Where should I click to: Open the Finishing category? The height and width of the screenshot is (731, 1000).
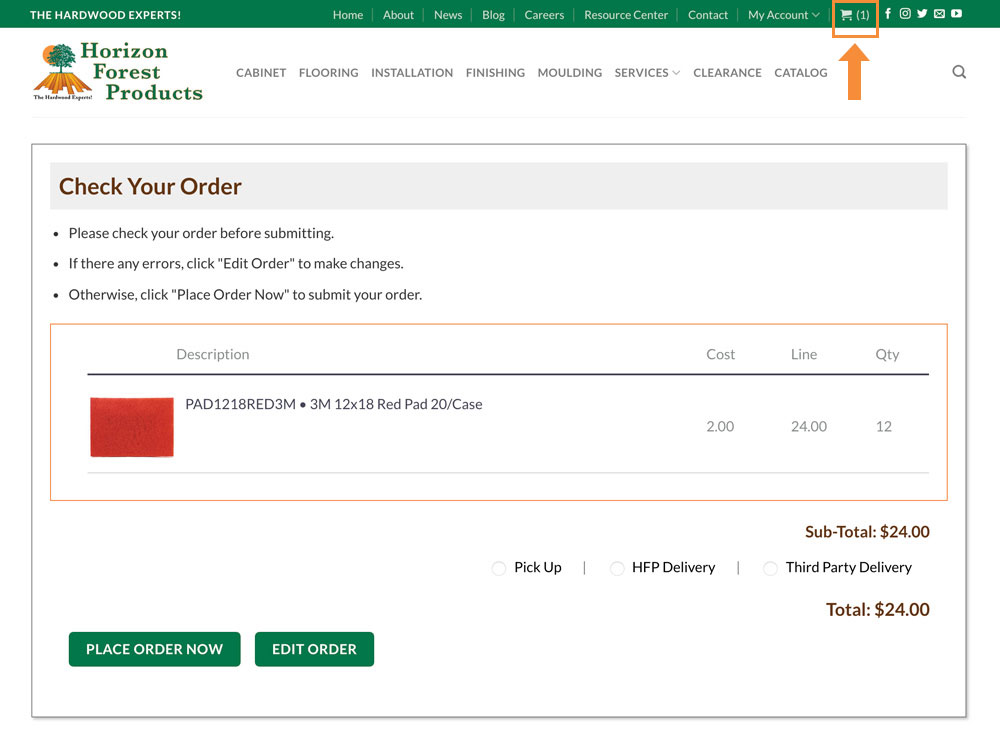coord(495,73)
